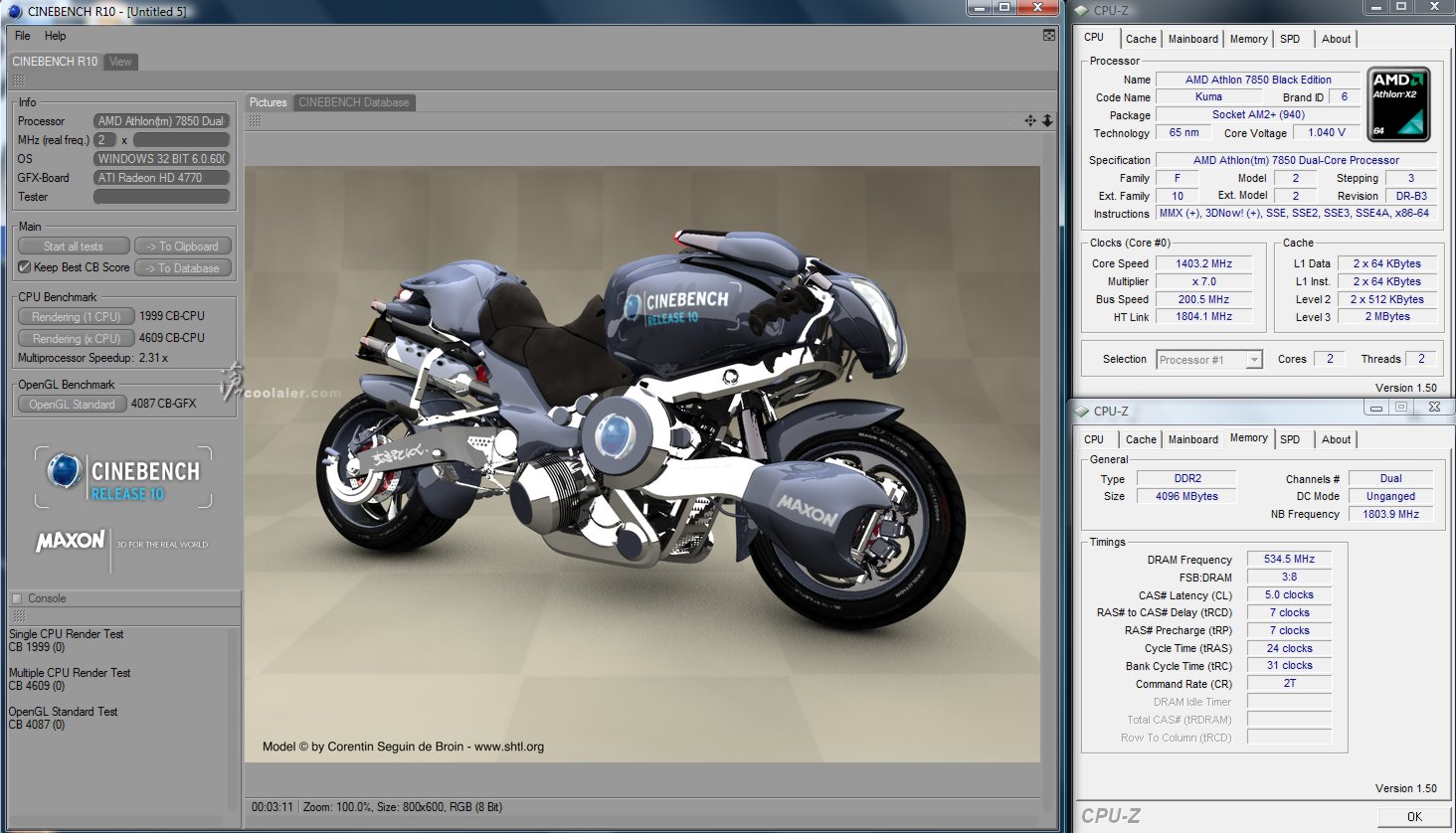Click the grip handle below Pictures tab
This screenshot has width=1456, height=833.
pyautogui.click(x=255, y=120)
